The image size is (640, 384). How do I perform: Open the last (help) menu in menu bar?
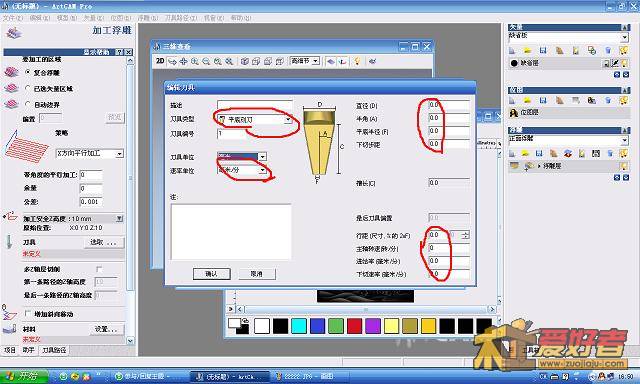coord(241,18)
